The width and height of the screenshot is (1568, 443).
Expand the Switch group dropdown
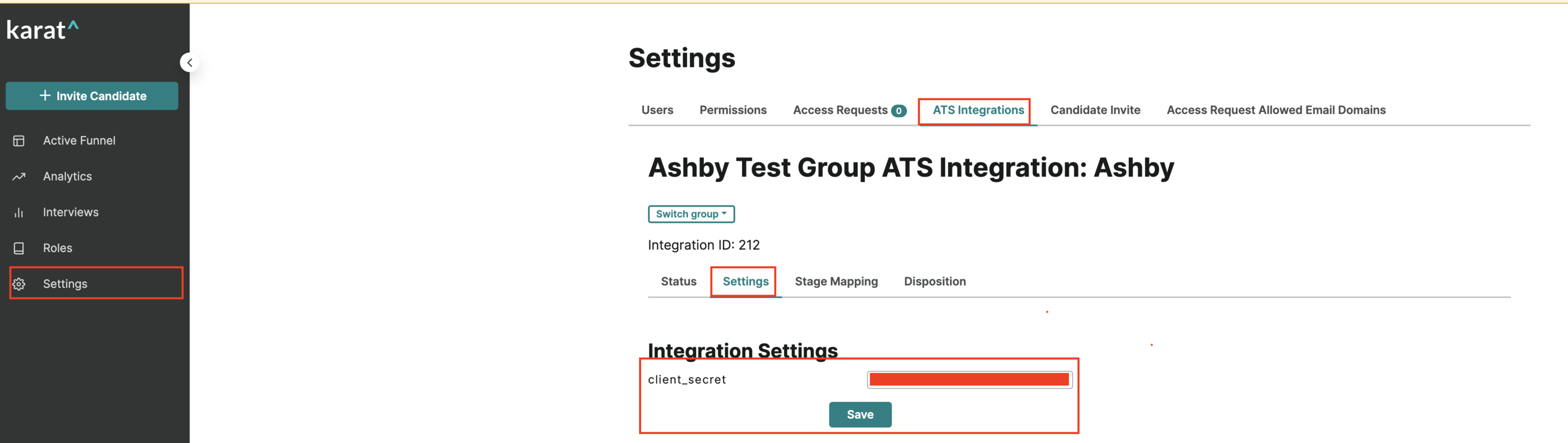[x=691, y=214]
